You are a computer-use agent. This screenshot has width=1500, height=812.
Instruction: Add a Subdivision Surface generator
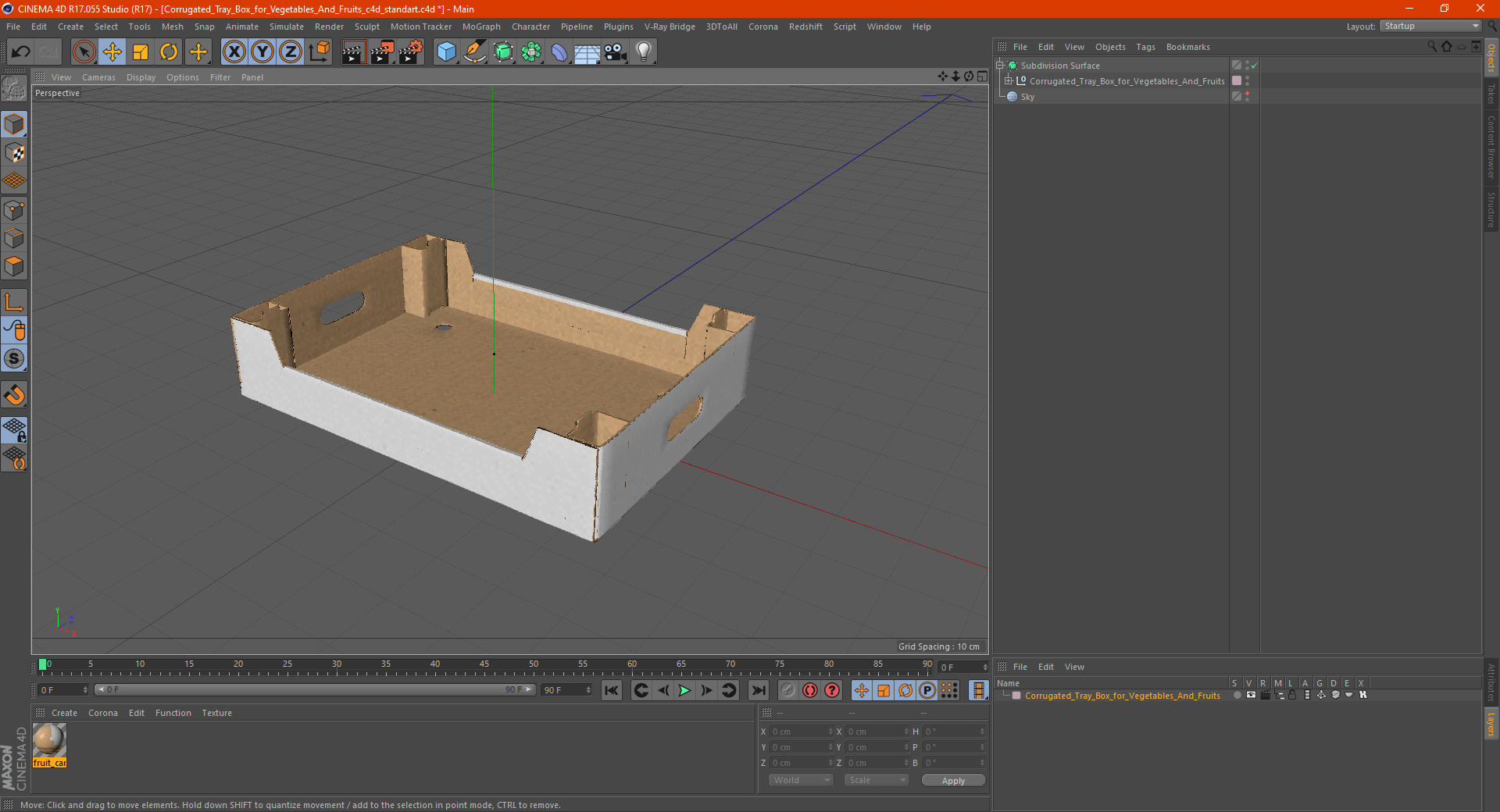coord(503,52)
